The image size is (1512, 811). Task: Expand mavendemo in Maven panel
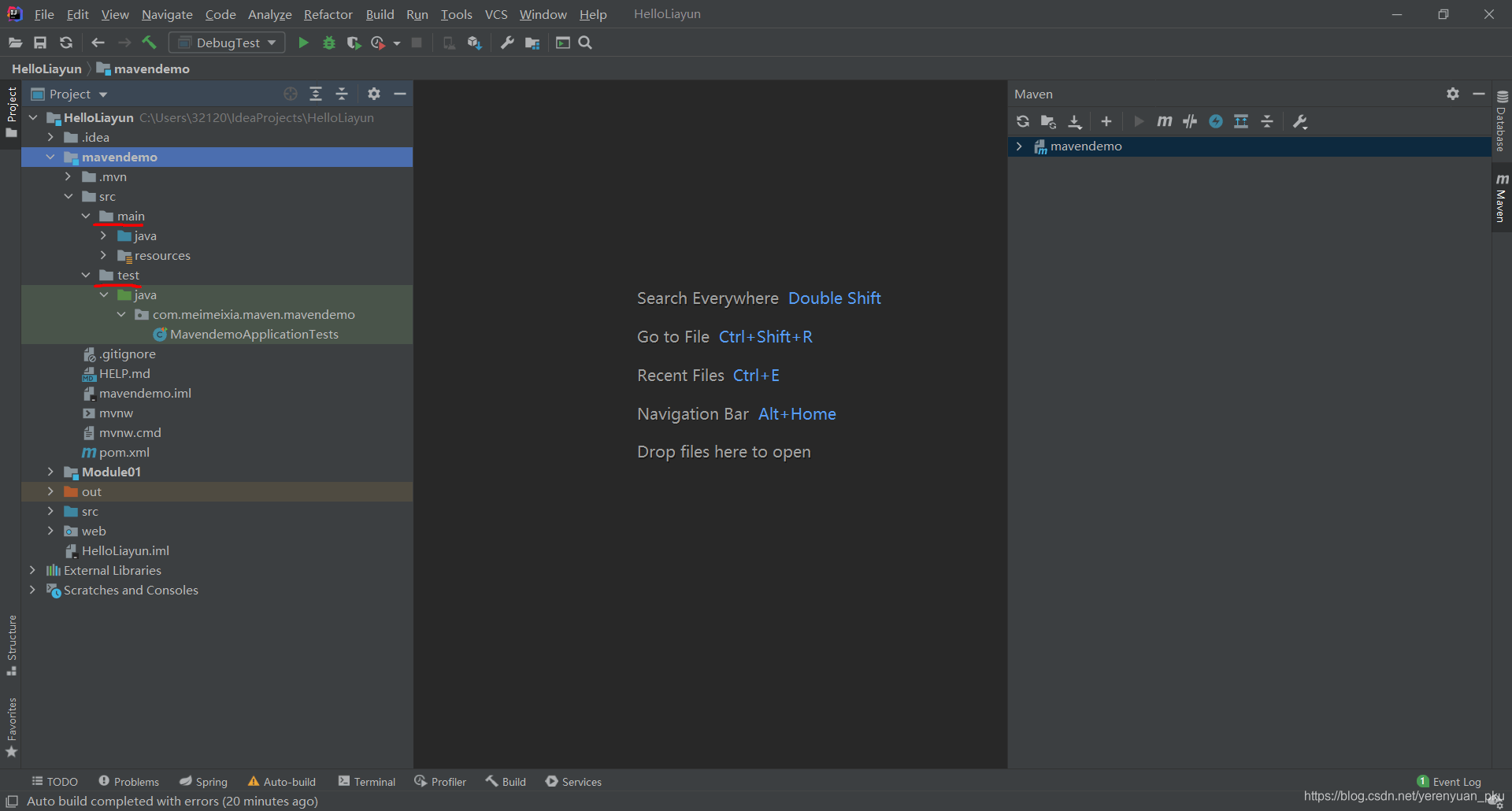point(1019,146)
